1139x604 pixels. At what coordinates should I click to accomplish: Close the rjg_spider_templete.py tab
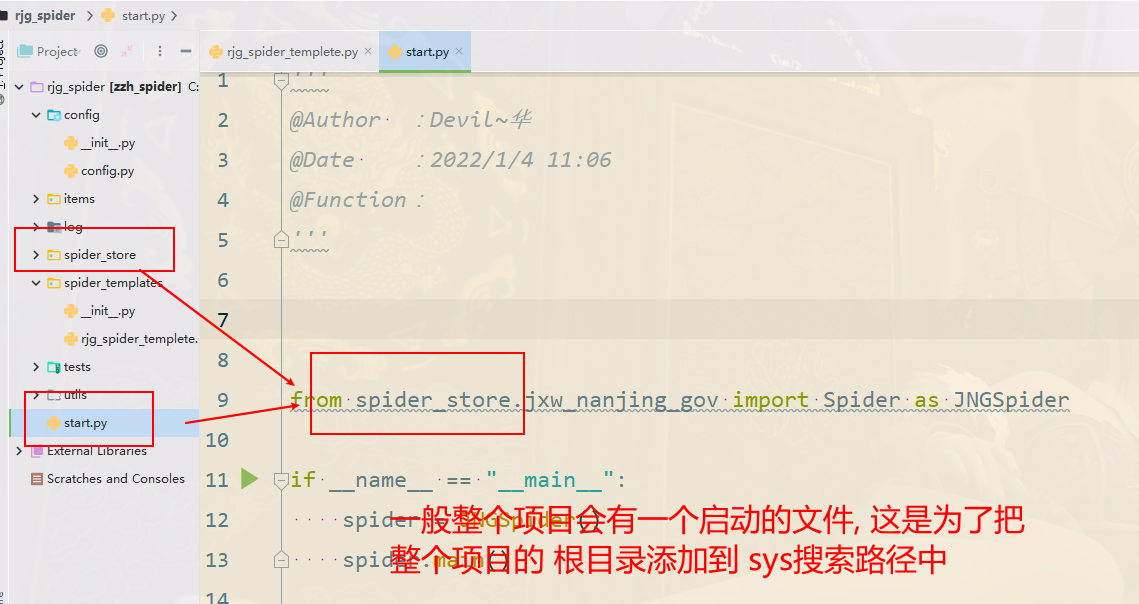pos(368,51)
